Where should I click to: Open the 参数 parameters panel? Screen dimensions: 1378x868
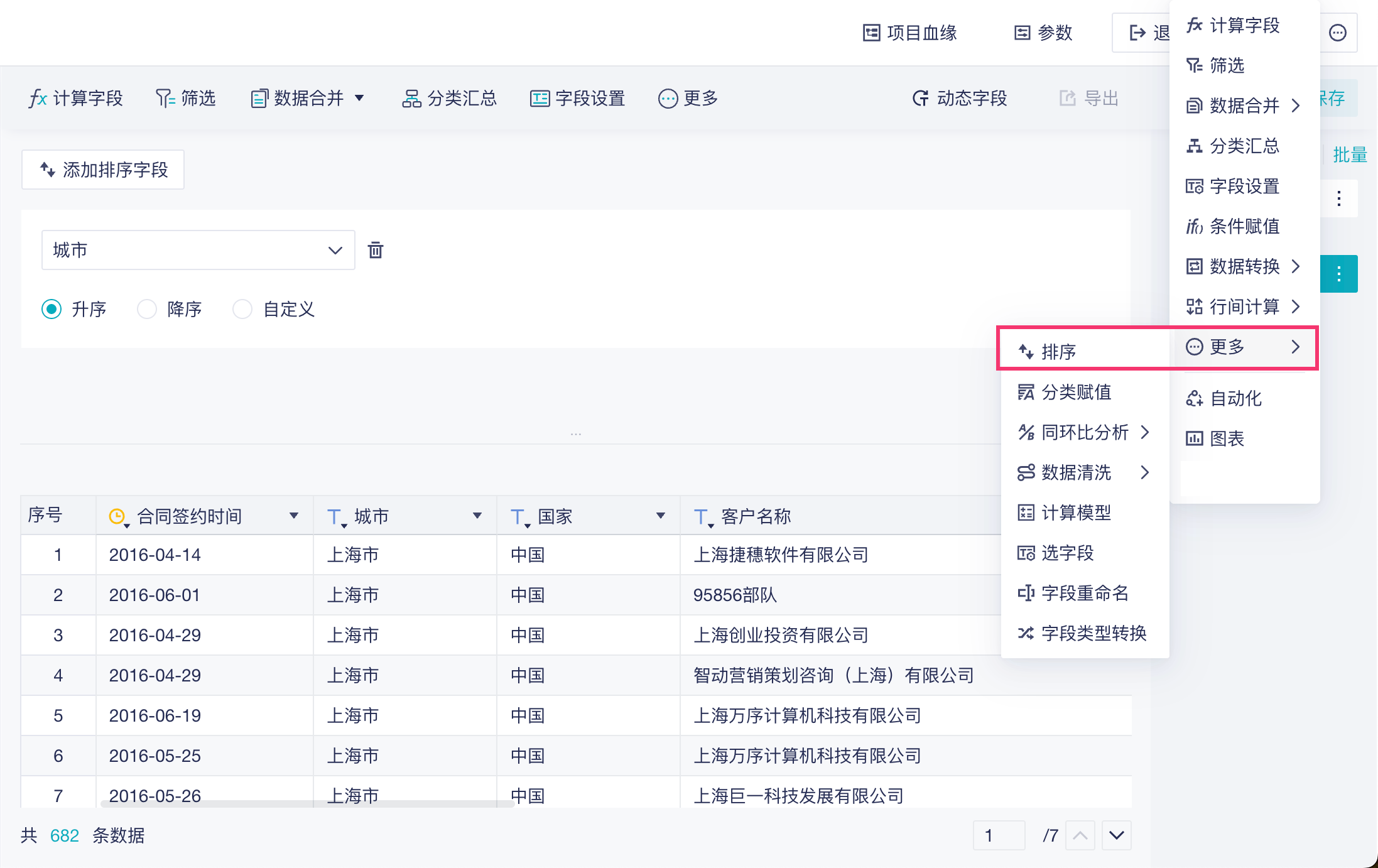(x=1044, y=33)
